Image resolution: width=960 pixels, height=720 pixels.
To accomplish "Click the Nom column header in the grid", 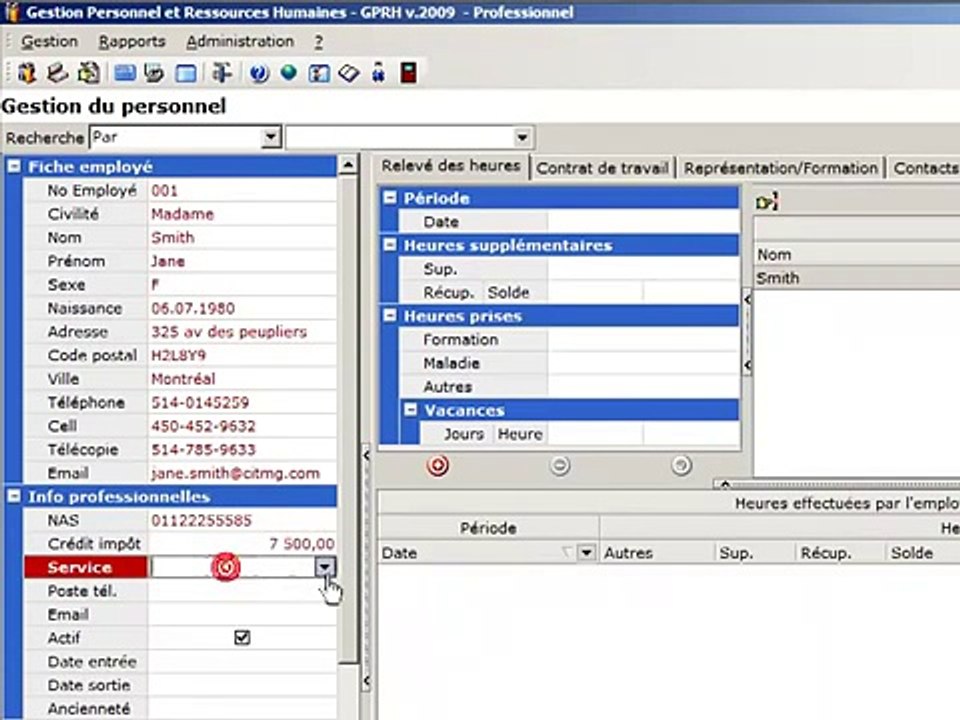I will click(857, 254).
